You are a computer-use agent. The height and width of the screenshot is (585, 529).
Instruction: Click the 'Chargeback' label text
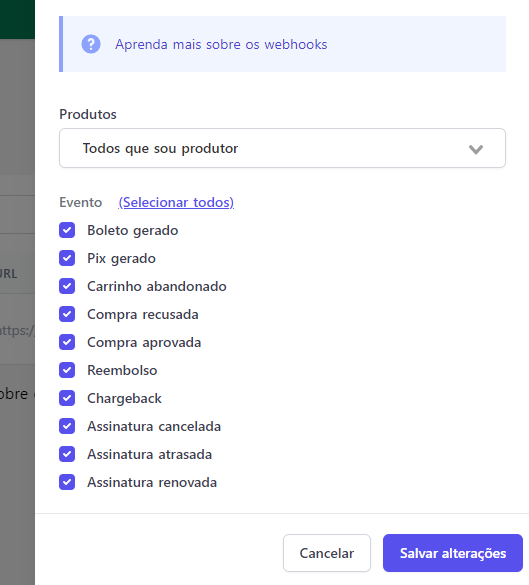click(124, 398)
